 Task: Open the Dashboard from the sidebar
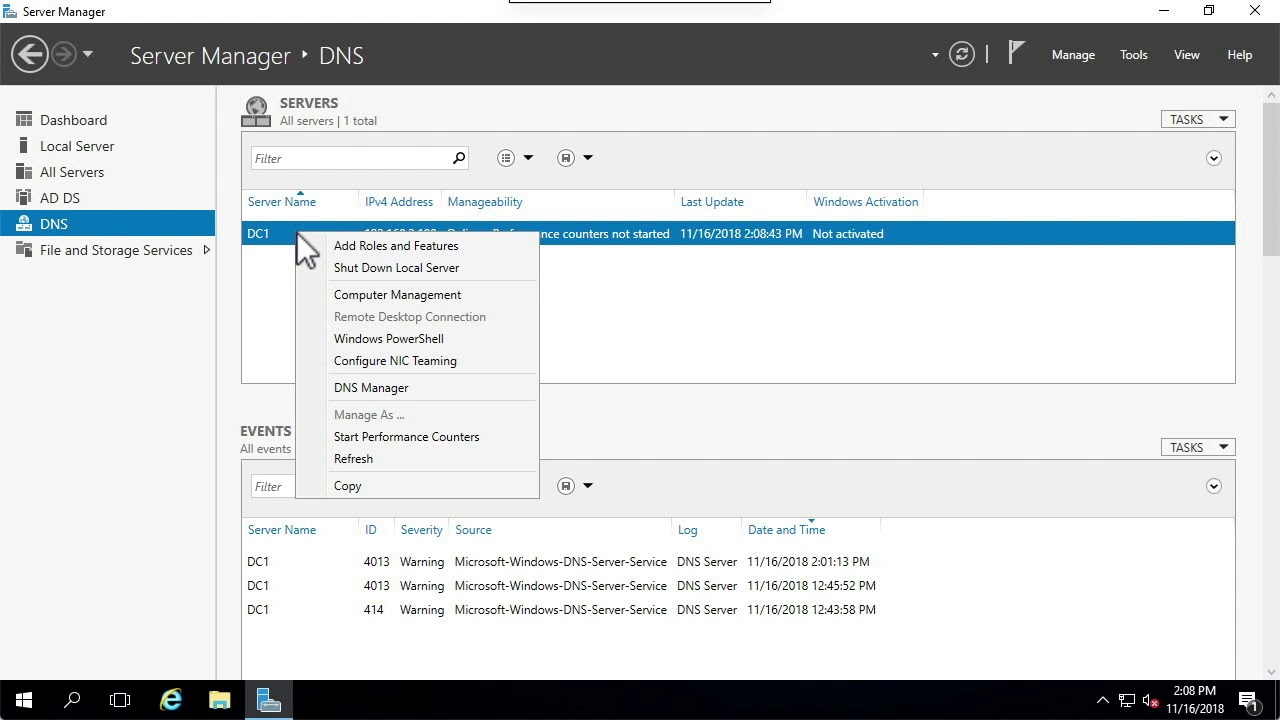click(74, 119)
